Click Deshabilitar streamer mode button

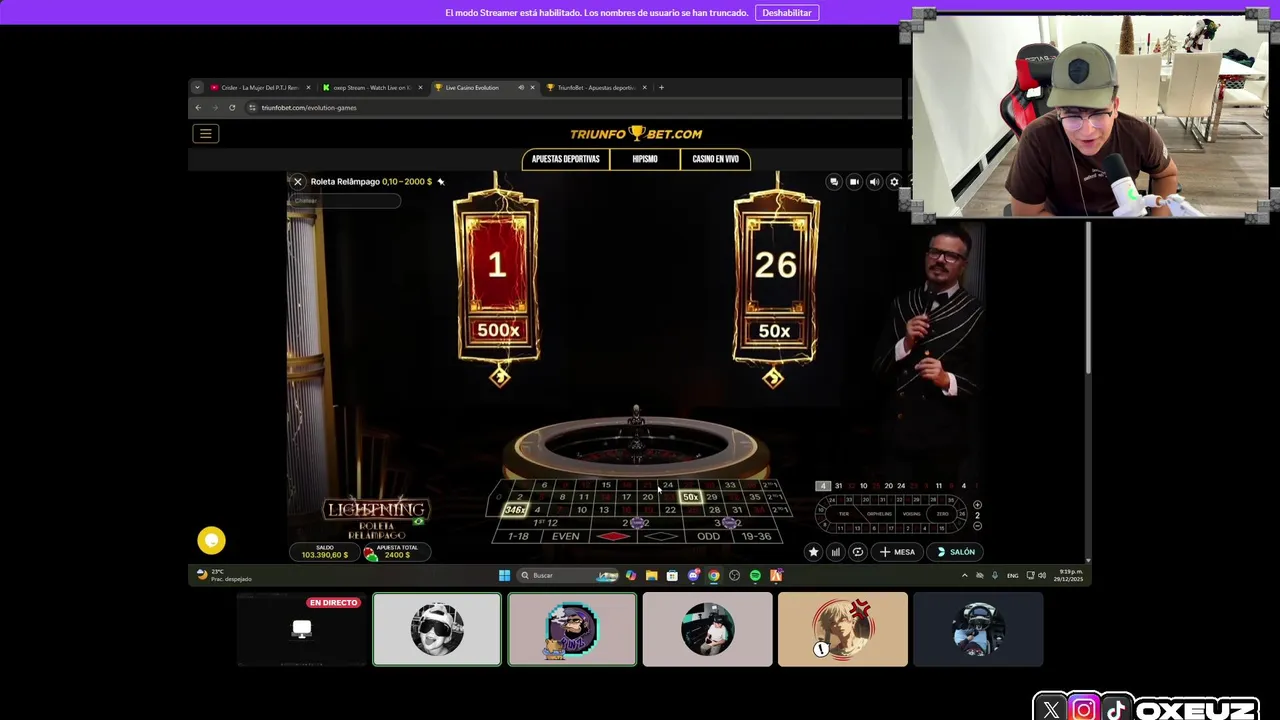(x=787, y=13)
